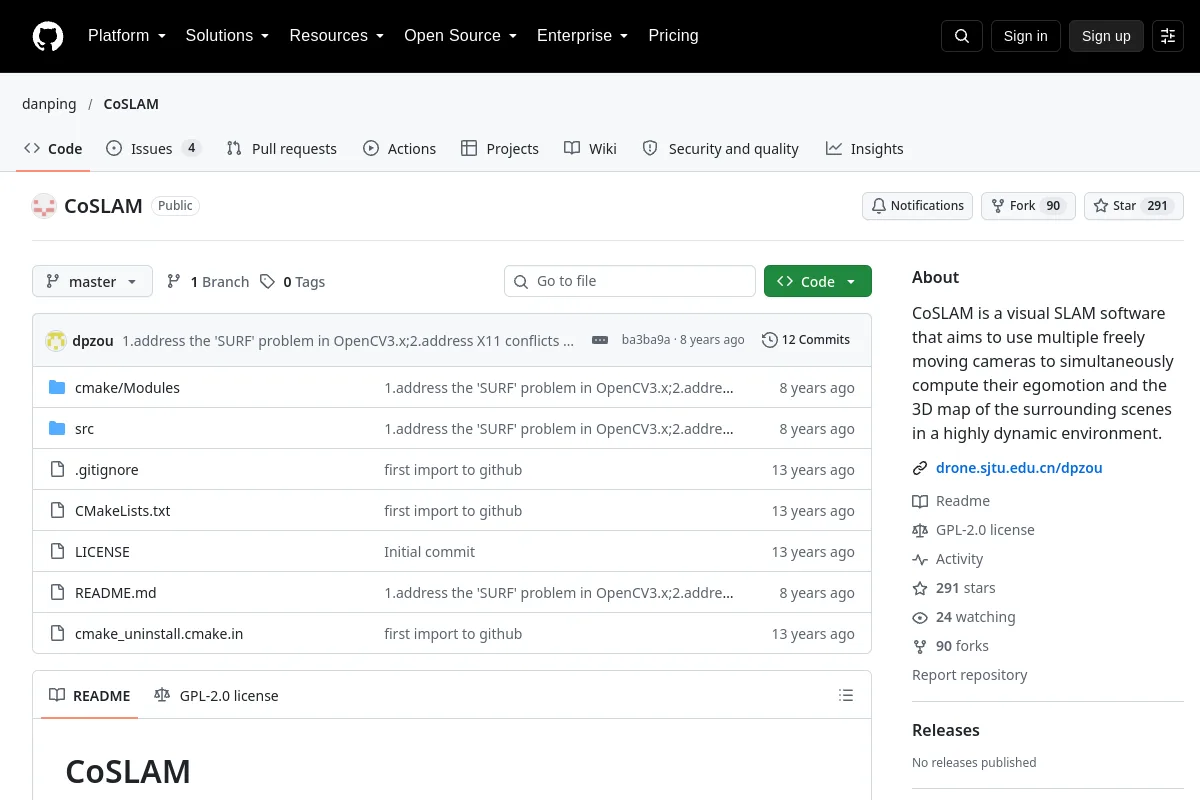Expand the Enterprise dropdown menu
This screenshot has height=800, width=1200.
pos(583,36)
